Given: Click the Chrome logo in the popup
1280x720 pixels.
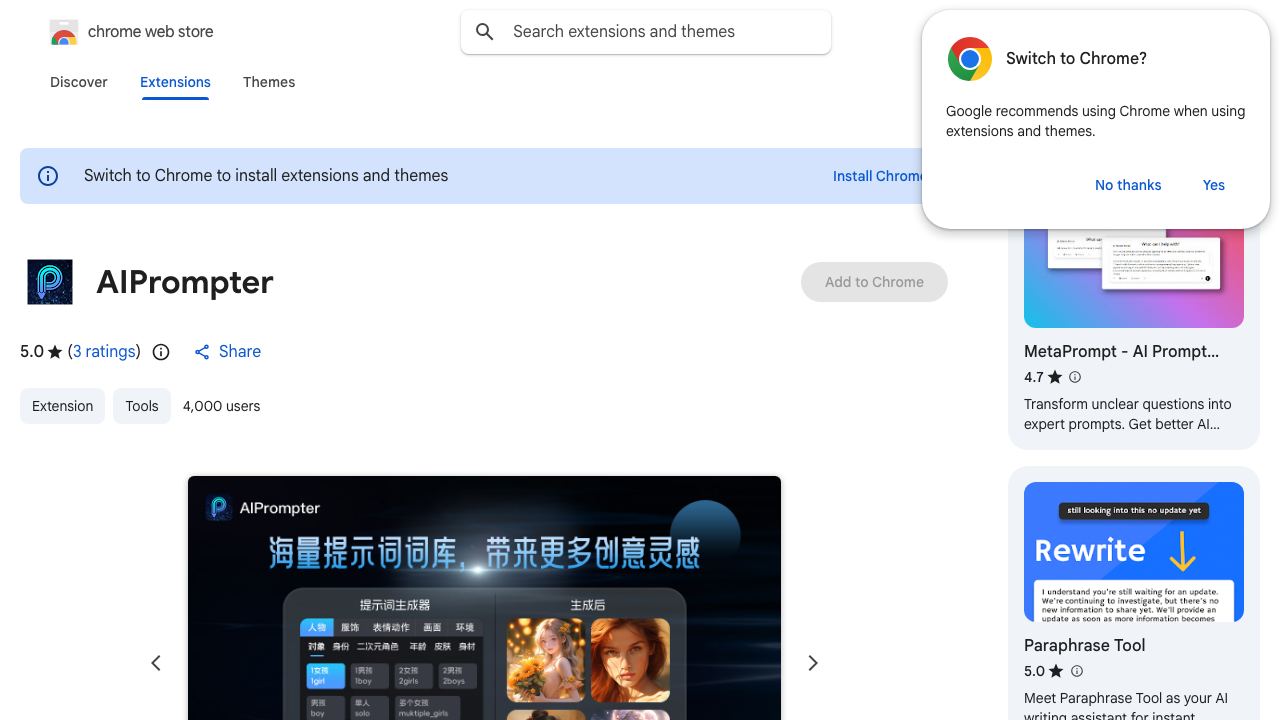Looking at the screenshot, I should (x=969, y=59).
